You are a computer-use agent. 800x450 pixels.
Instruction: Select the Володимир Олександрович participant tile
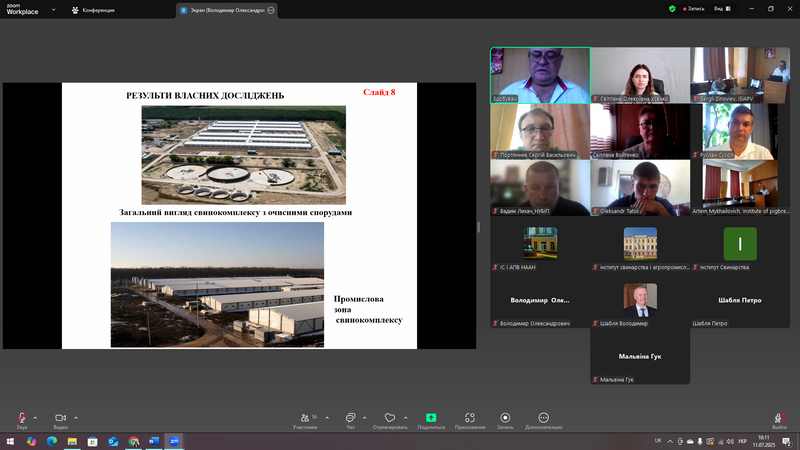pyautogui.click(x=540, y=300)
